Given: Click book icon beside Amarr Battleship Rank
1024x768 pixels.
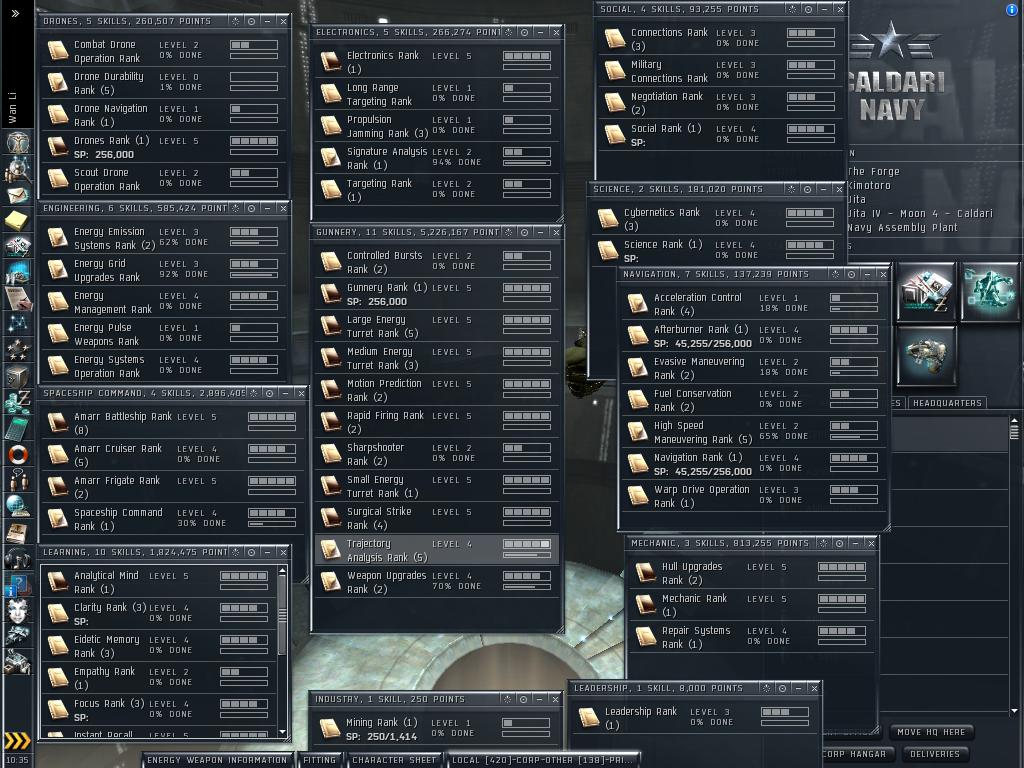Looking at the screenshot, I should pyautogui.click(x=57, y=422).
